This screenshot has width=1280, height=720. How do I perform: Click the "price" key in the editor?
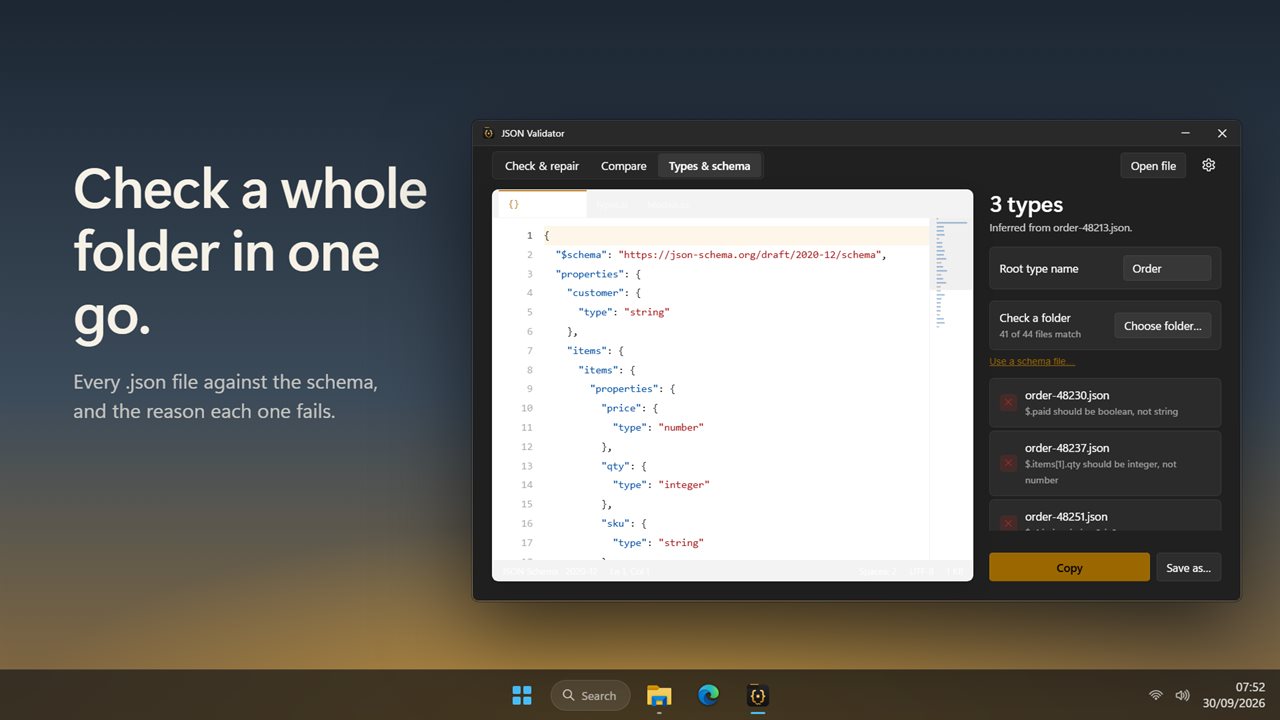pos(622,408)
